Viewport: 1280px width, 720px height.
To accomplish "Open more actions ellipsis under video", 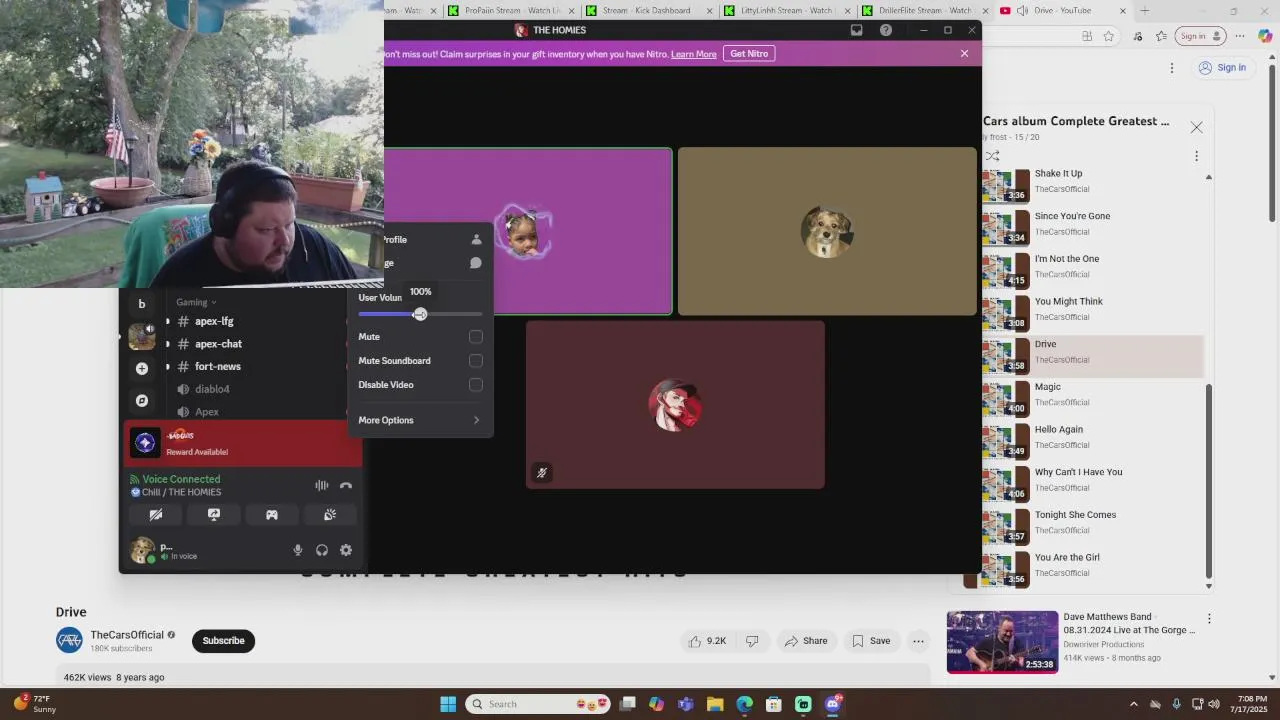I will (x=918, y=641).
